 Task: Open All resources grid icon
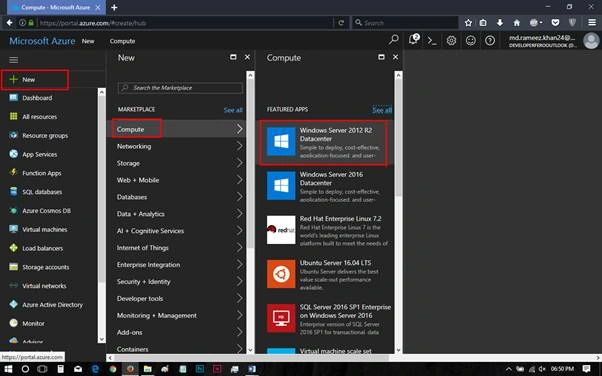point(13,116)
